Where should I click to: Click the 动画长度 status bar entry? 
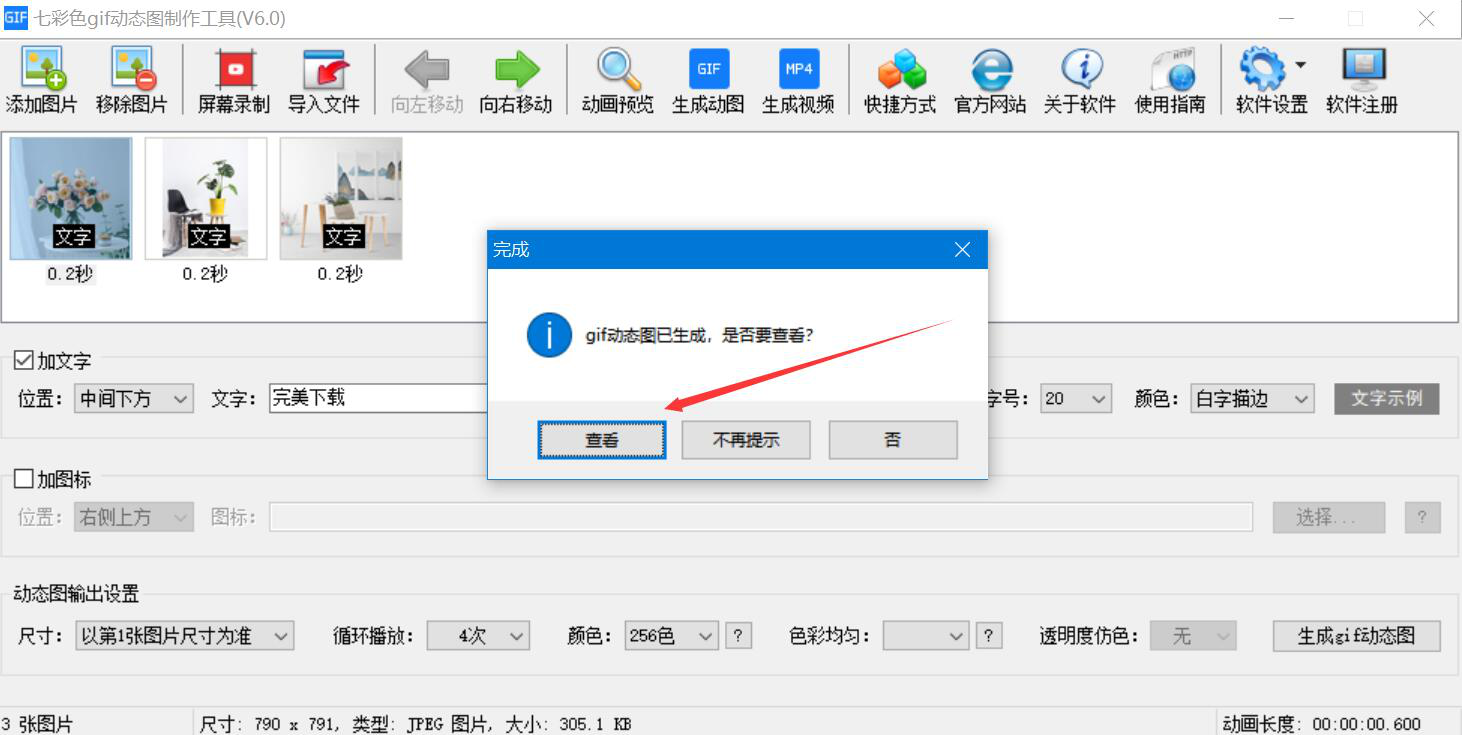pyautogui.click(x=1322, y=723)
